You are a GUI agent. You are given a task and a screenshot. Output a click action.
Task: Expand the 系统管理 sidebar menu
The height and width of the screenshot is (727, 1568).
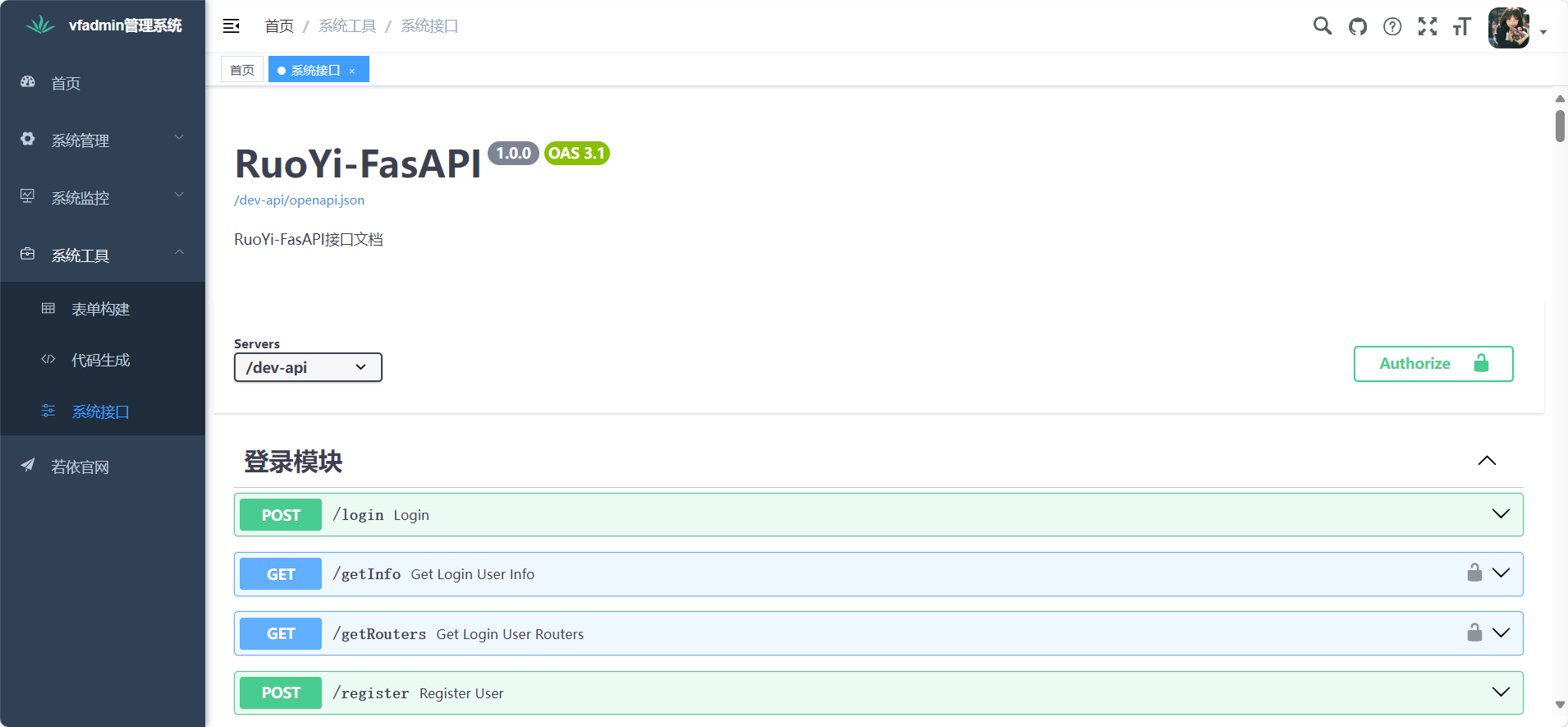103,140
